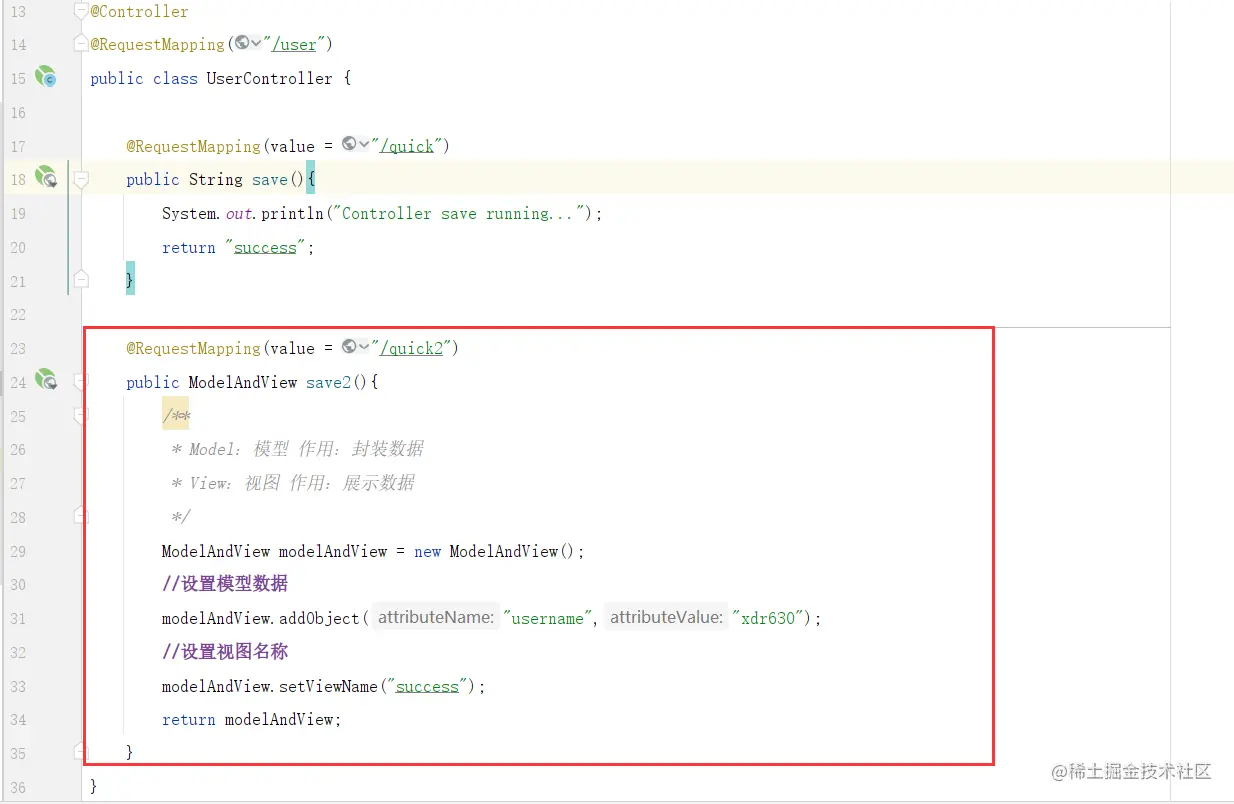
Task: Click the comment //设置模型数据
Action: [x=225, y=584]
